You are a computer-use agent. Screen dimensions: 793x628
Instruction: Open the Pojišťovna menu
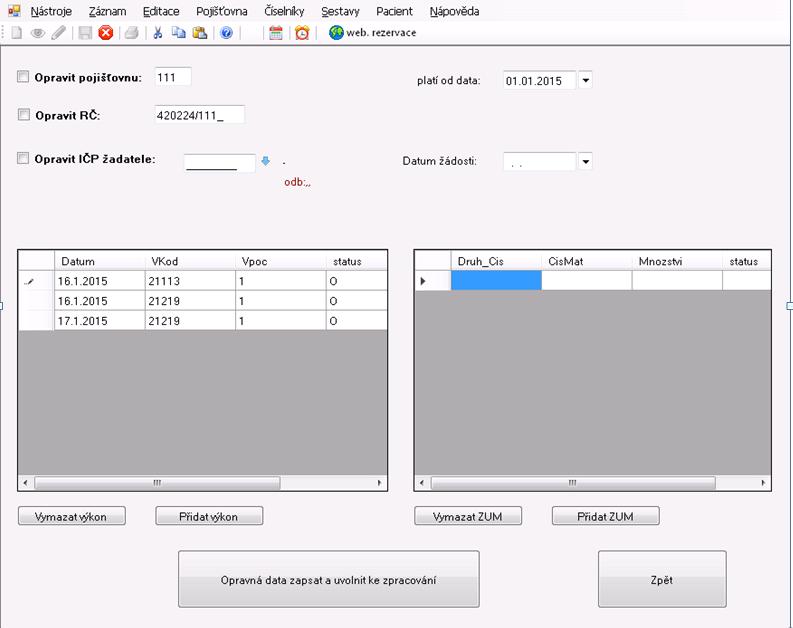pyautogui.click(x=222, y=11)
